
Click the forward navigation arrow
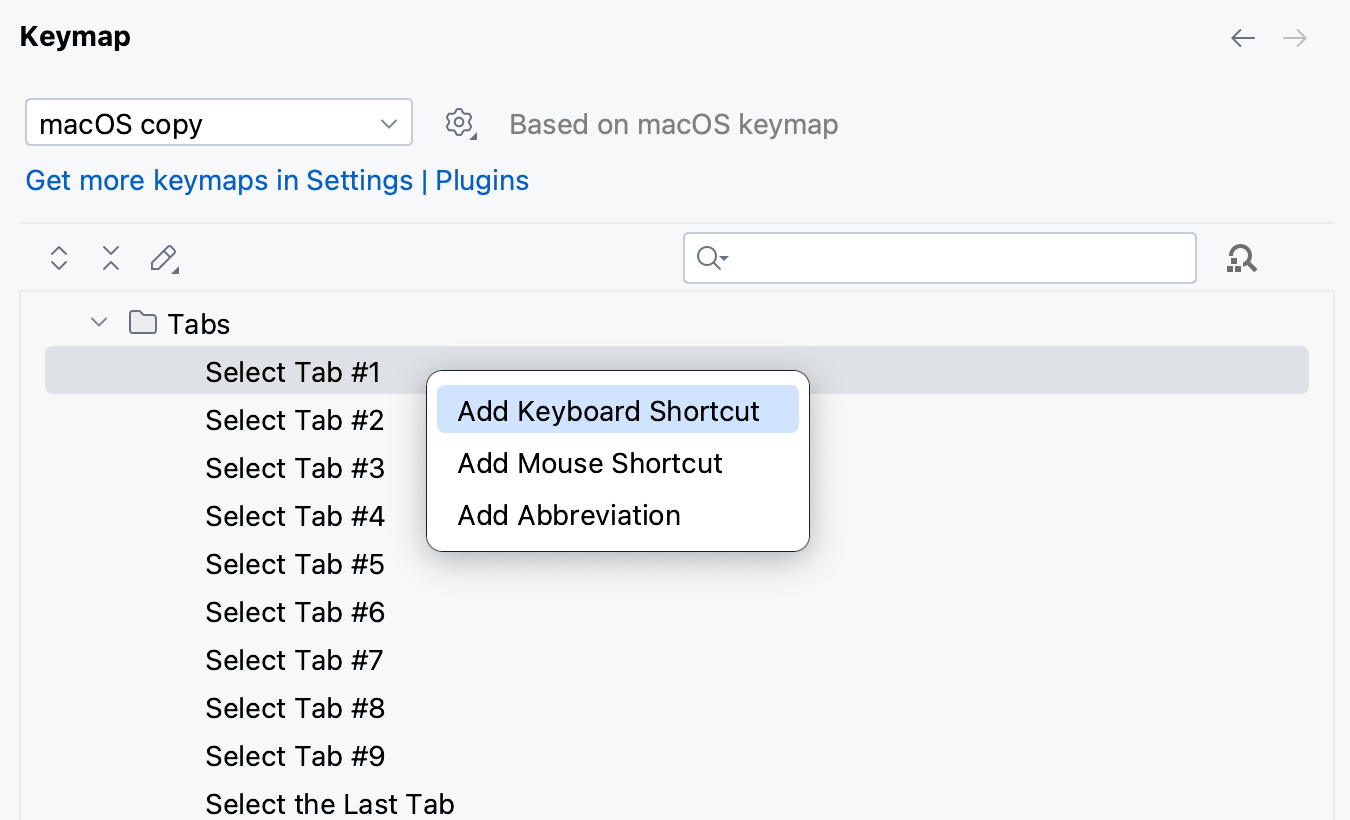click(1295, 37)
